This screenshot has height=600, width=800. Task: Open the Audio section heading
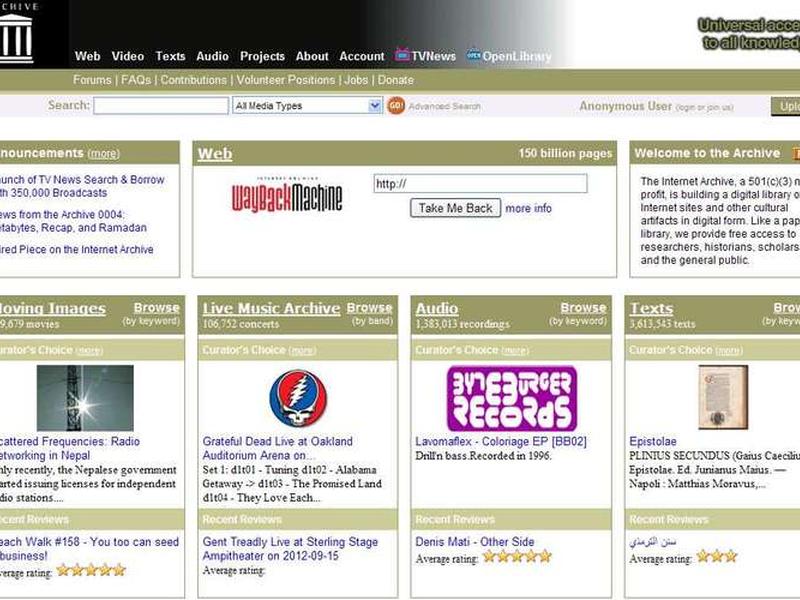(437, 308)
